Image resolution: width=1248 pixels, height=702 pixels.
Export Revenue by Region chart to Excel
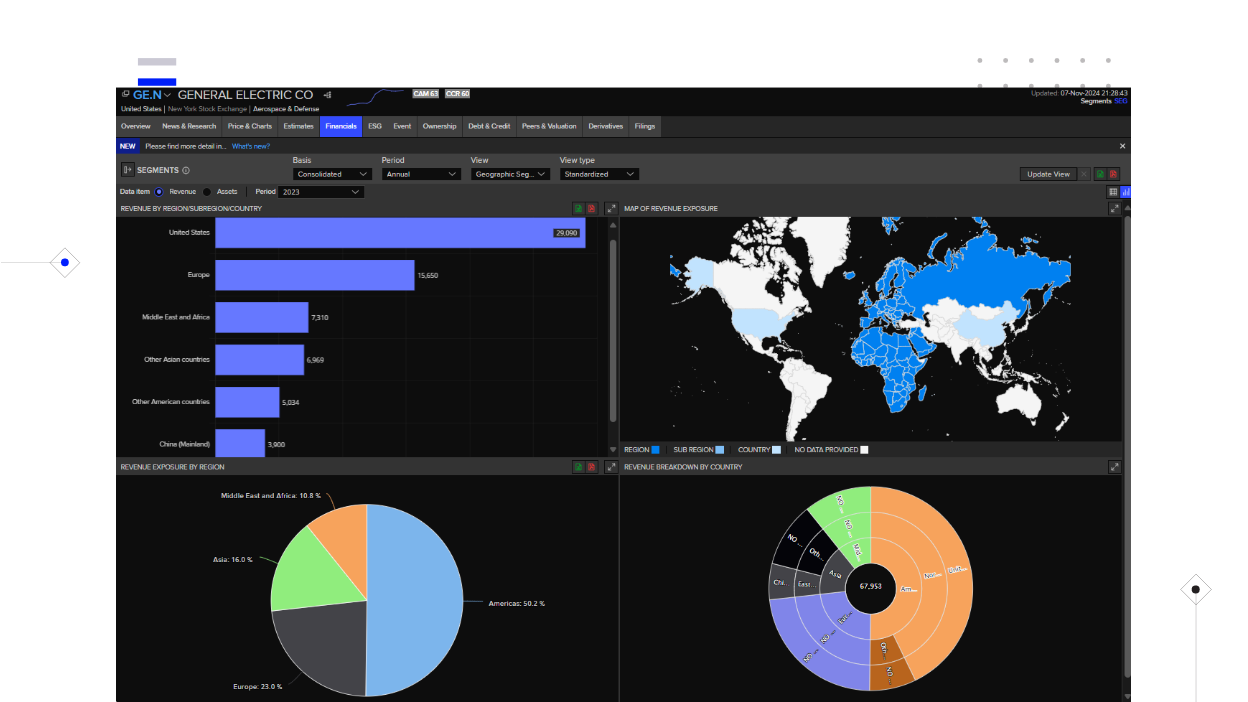(x=579, y=208)
